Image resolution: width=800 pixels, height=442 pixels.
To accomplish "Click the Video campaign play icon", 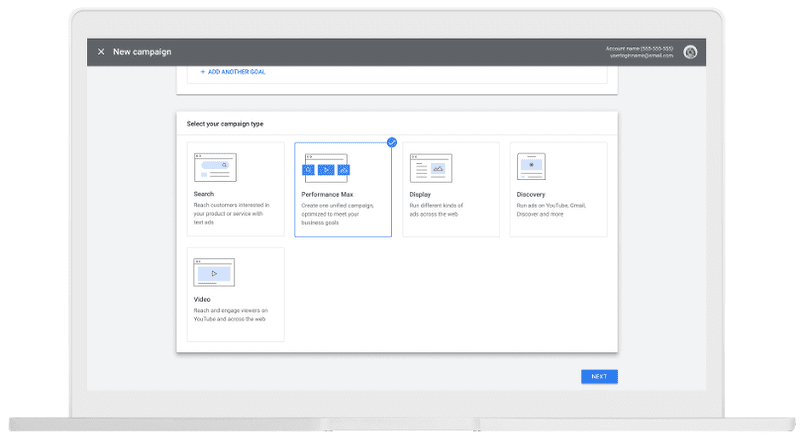I will pos(214,273).
